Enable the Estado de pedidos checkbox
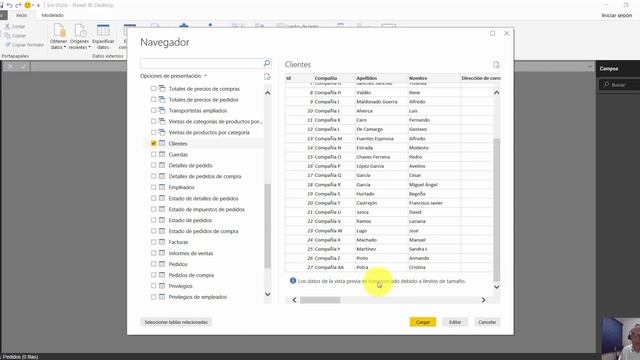Screen dimensions: 640x360 pyautogui.click(x=153, y=220)
